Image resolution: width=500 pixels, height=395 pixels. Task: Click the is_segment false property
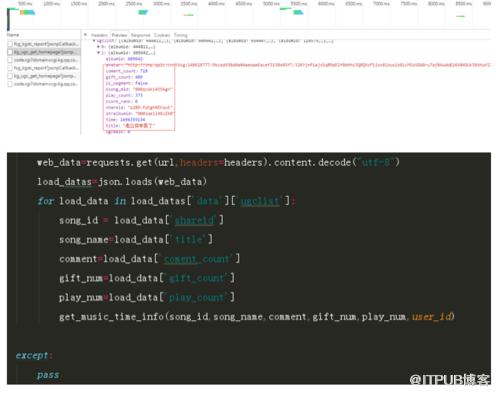(x=126, y=83)
